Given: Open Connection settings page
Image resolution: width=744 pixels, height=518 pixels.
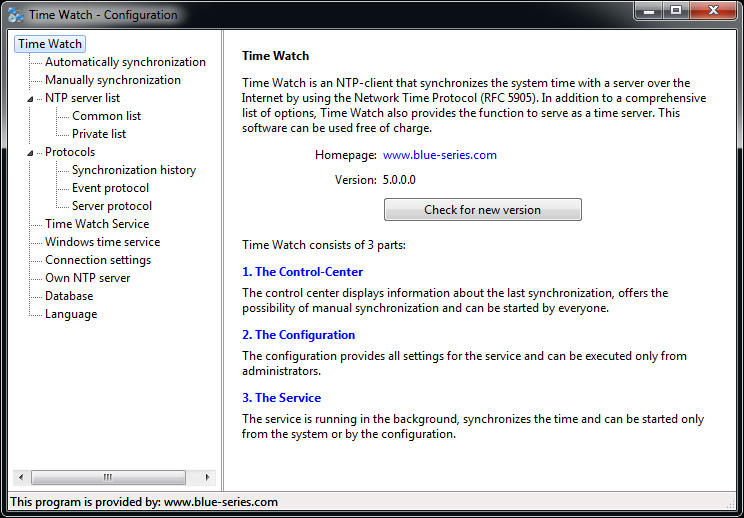Looking at the screenshot, I should [x=98, y=260].
